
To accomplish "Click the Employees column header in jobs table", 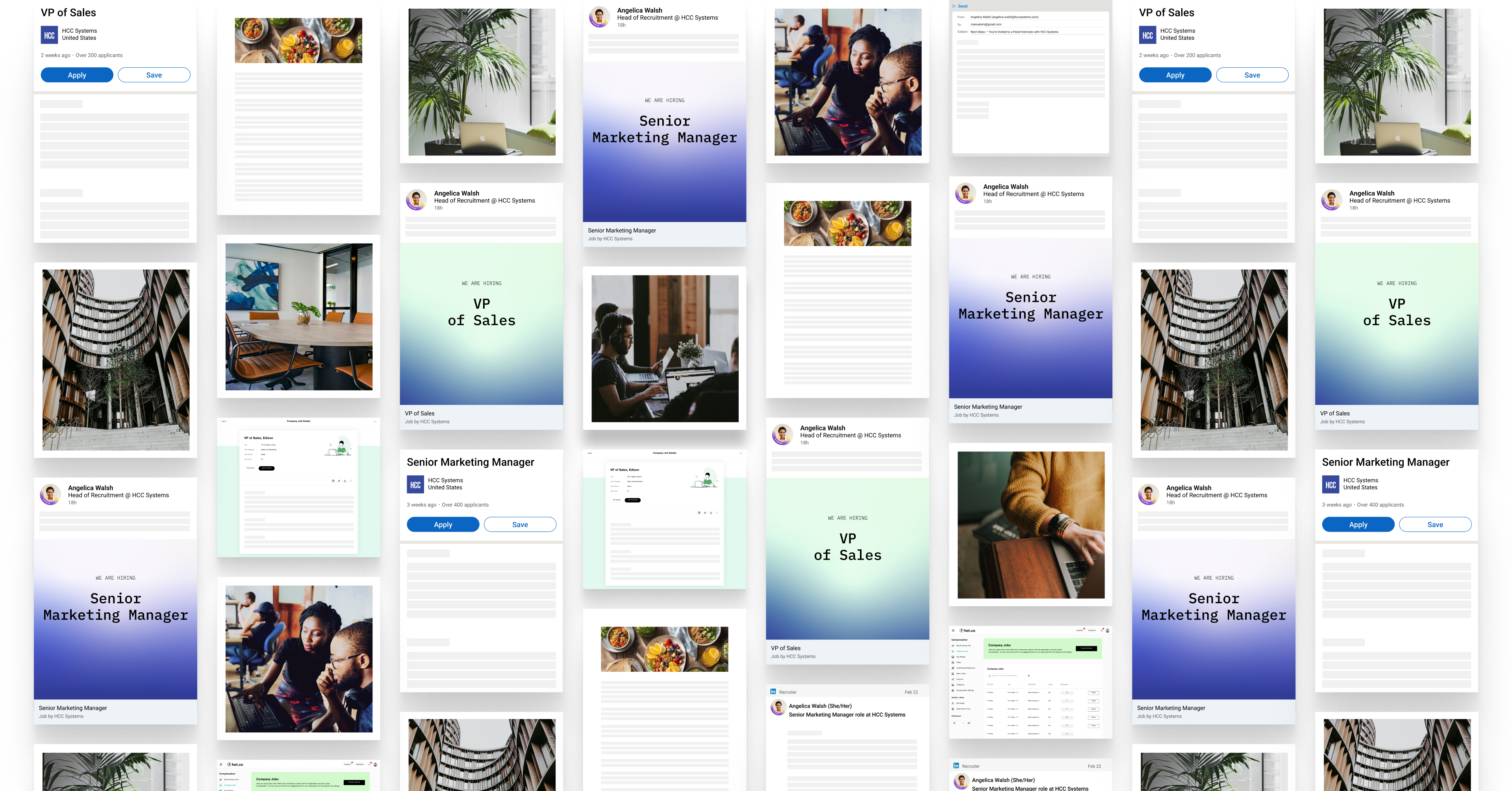I will click(1065, 685).
